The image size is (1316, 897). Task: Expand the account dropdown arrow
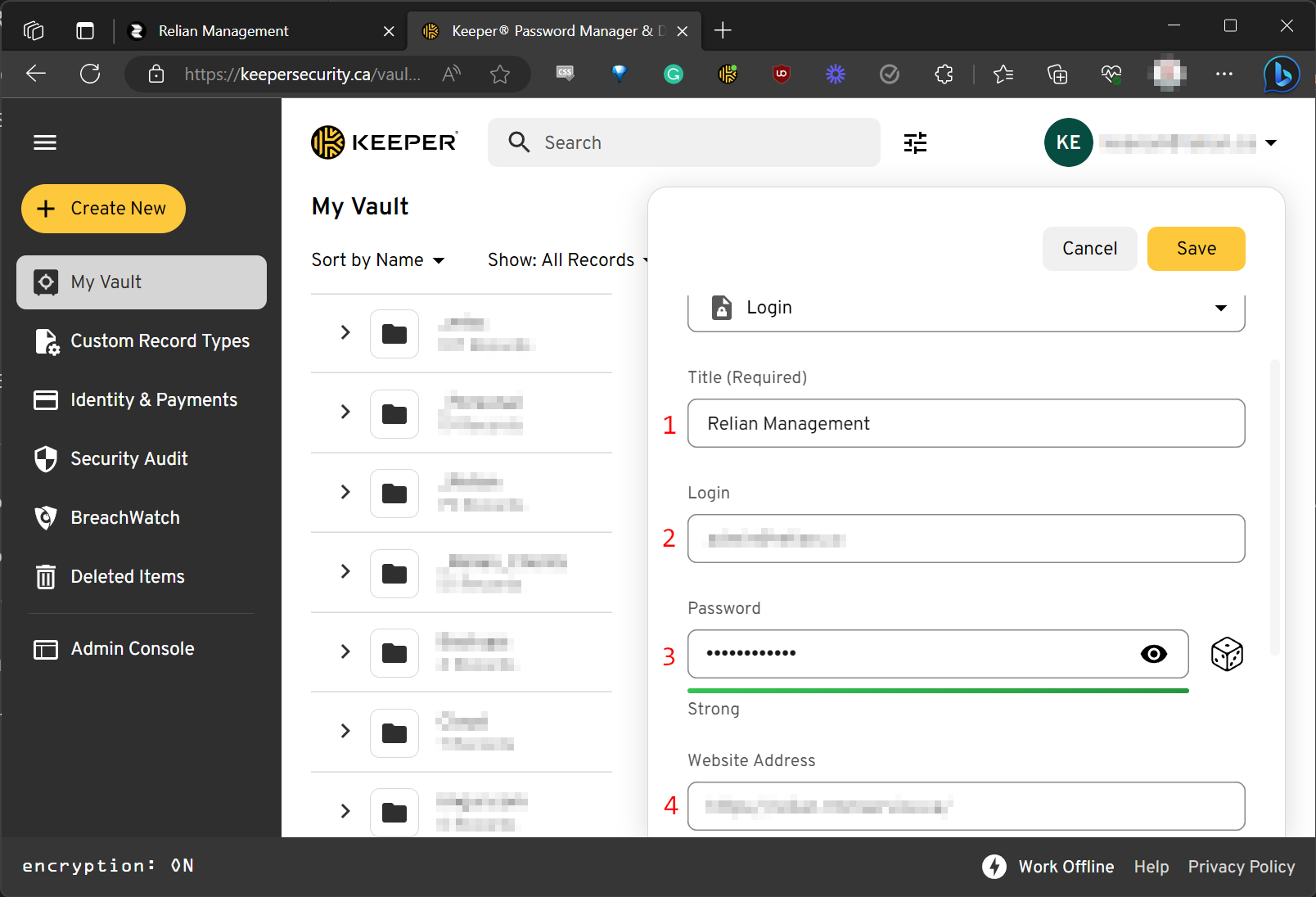[1271, 143]
